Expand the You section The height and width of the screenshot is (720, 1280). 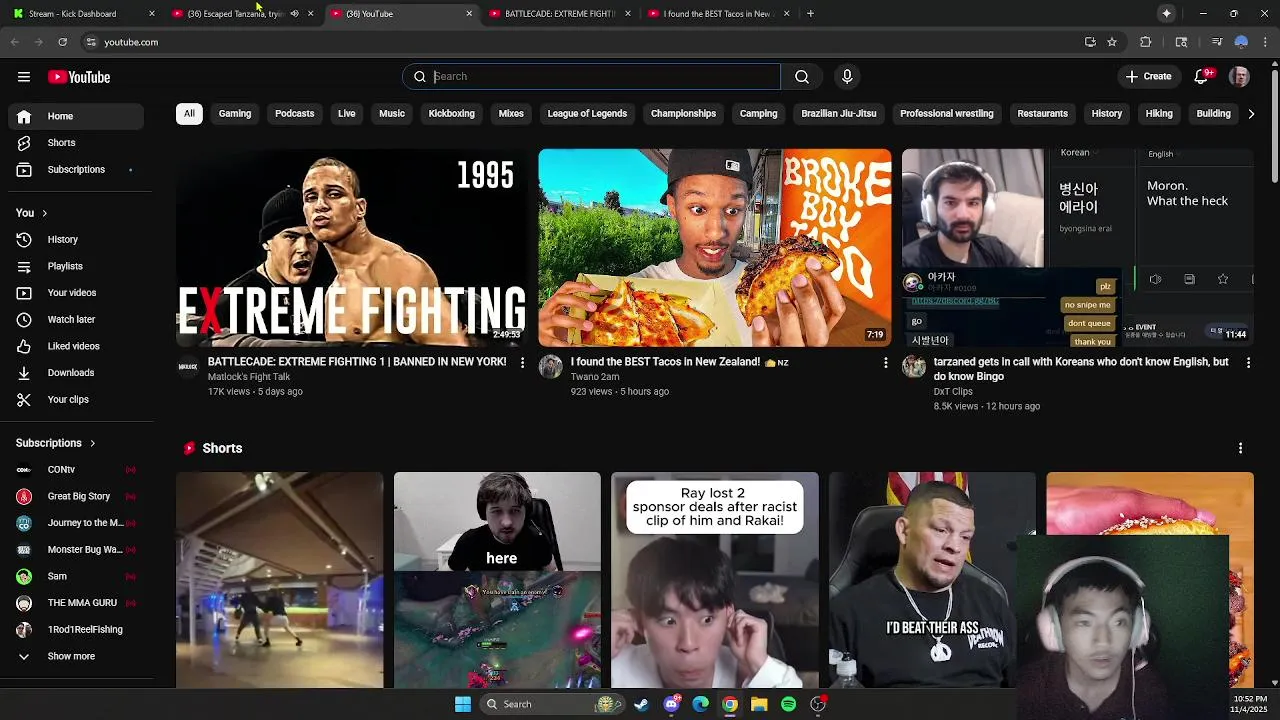[x=31, y=213]
